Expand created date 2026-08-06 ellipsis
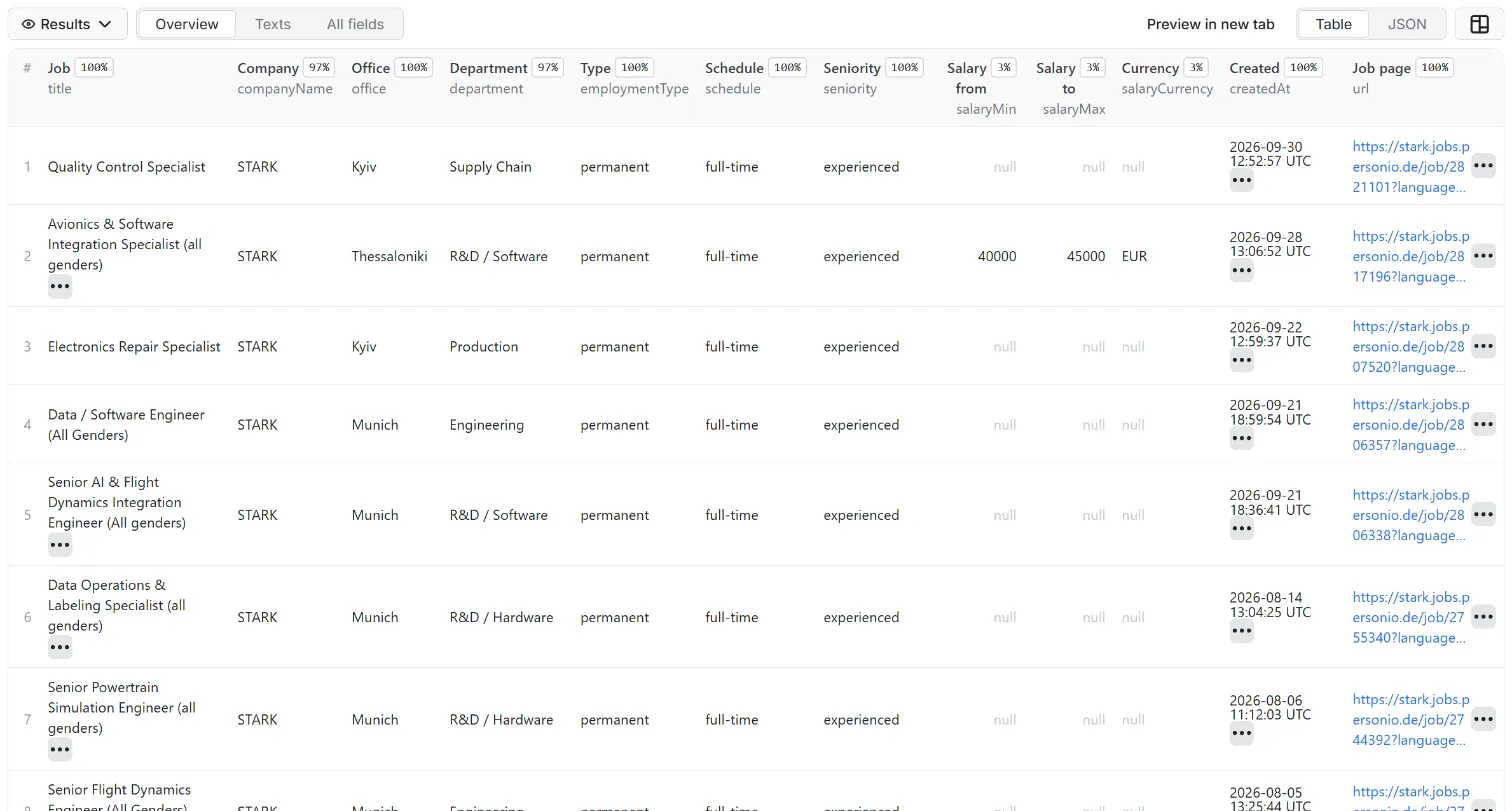 1241,734
